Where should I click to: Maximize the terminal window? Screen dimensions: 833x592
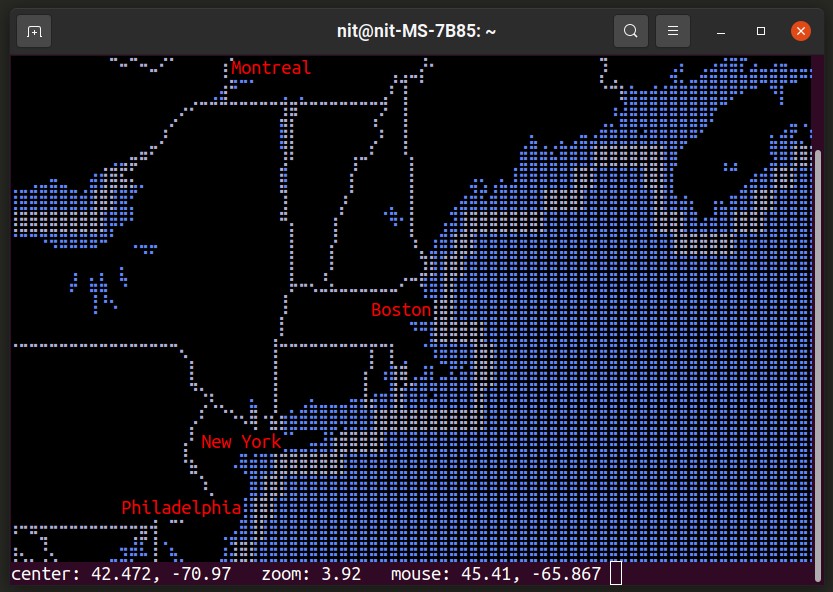(761, 31)
